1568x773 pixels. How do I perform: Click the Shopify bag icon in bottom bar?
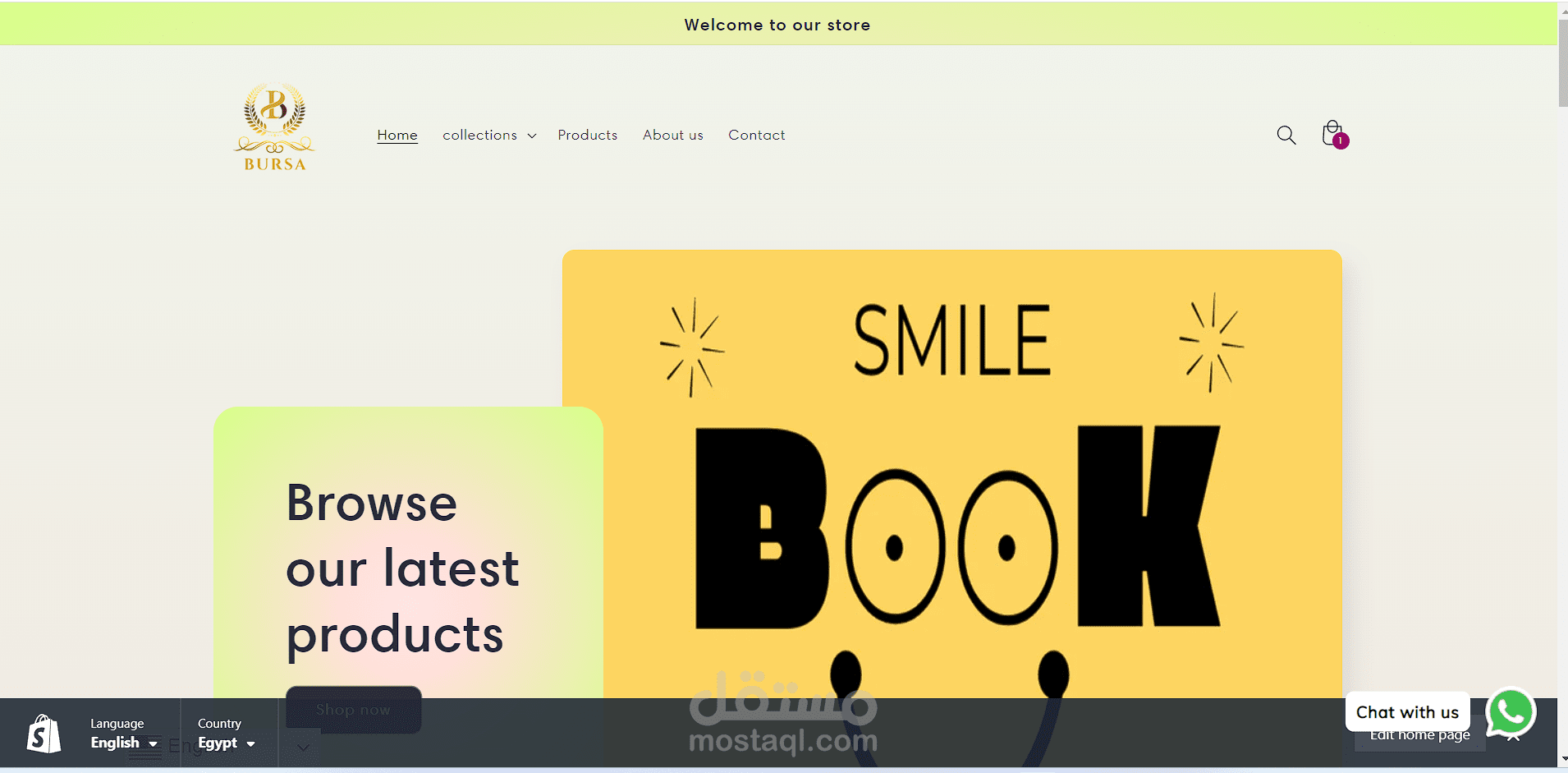[44, 734]
